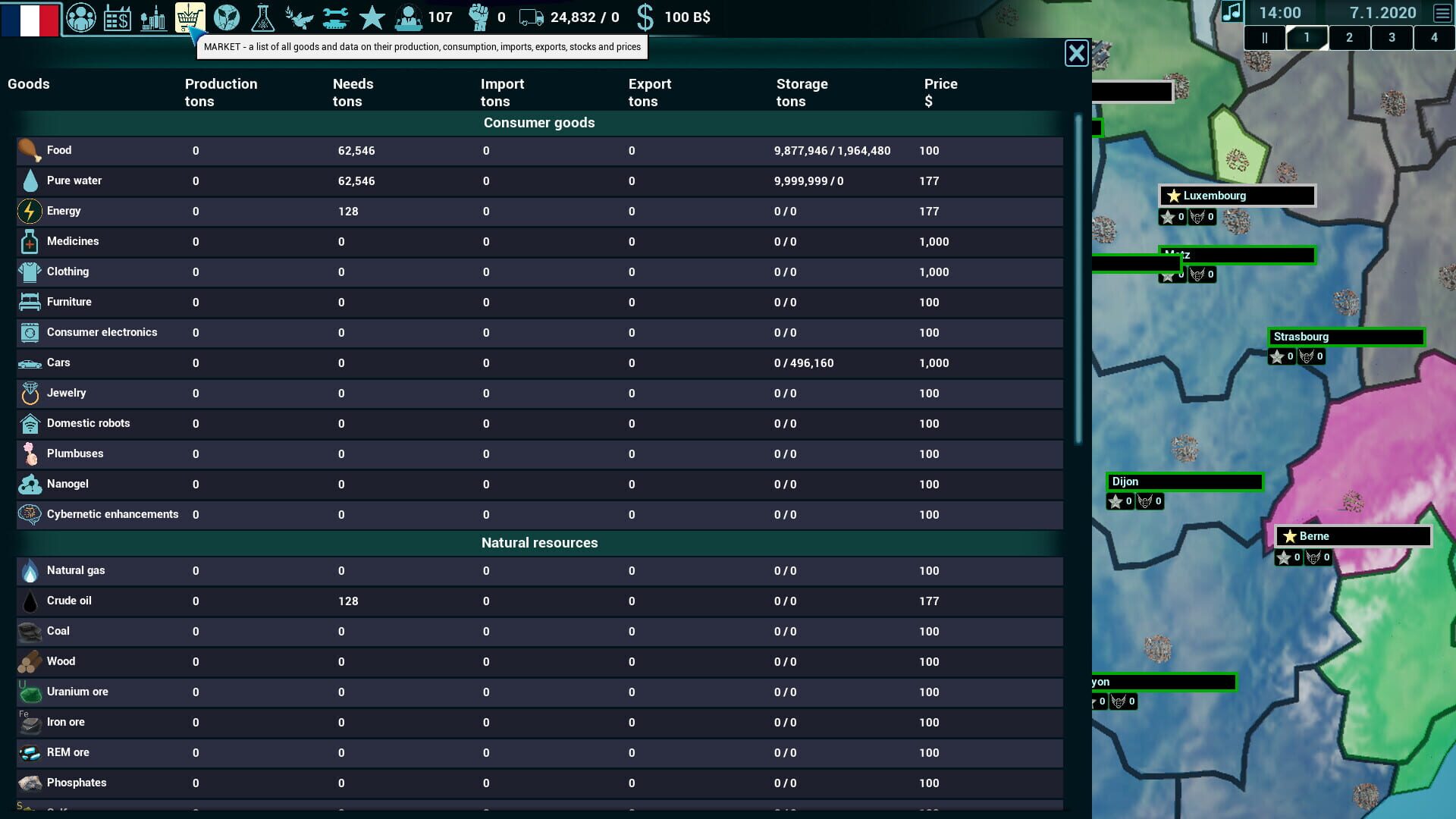Open the city industry construction panel
1456x819 pixels.
154,16
